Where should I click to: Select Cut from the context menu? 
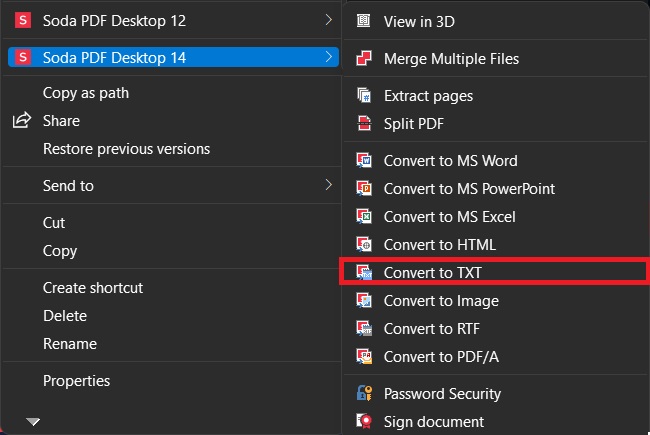[54, 223]
